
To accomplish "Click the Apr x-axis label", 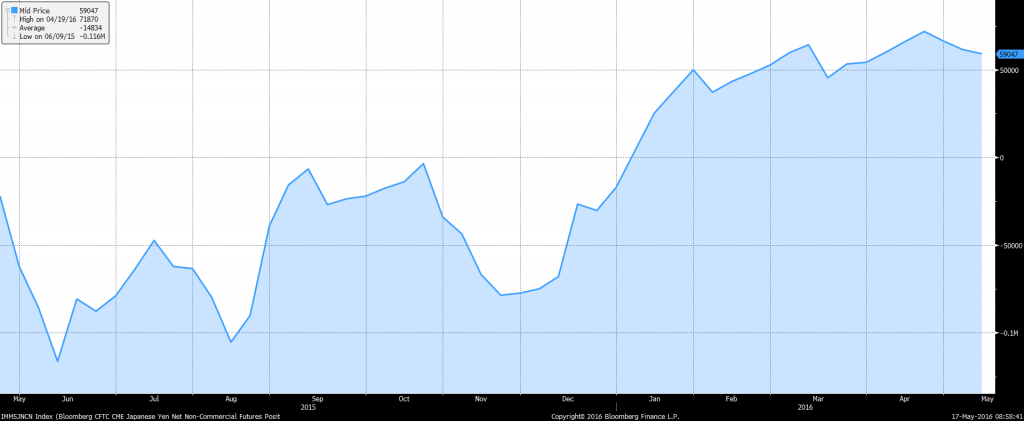I will point(905,399).
